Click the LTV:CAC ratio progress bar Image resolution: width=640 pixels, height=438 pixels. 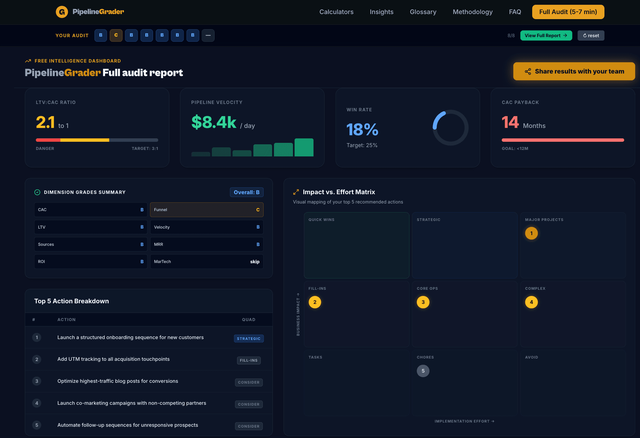[x=97, y=140]
